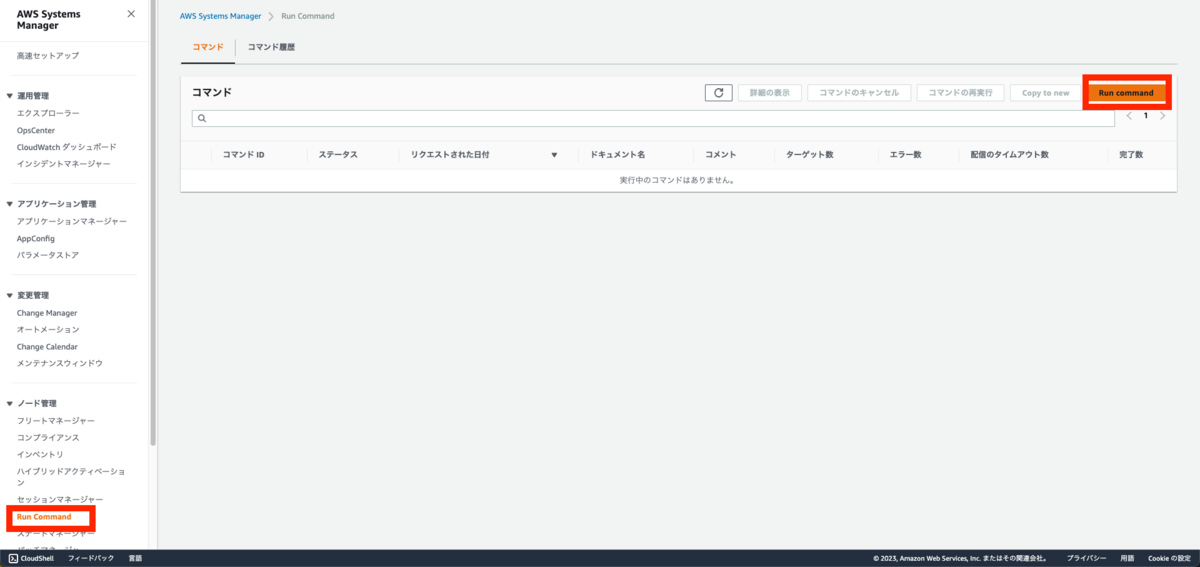Click the コマンドの再実行 button

960,93
